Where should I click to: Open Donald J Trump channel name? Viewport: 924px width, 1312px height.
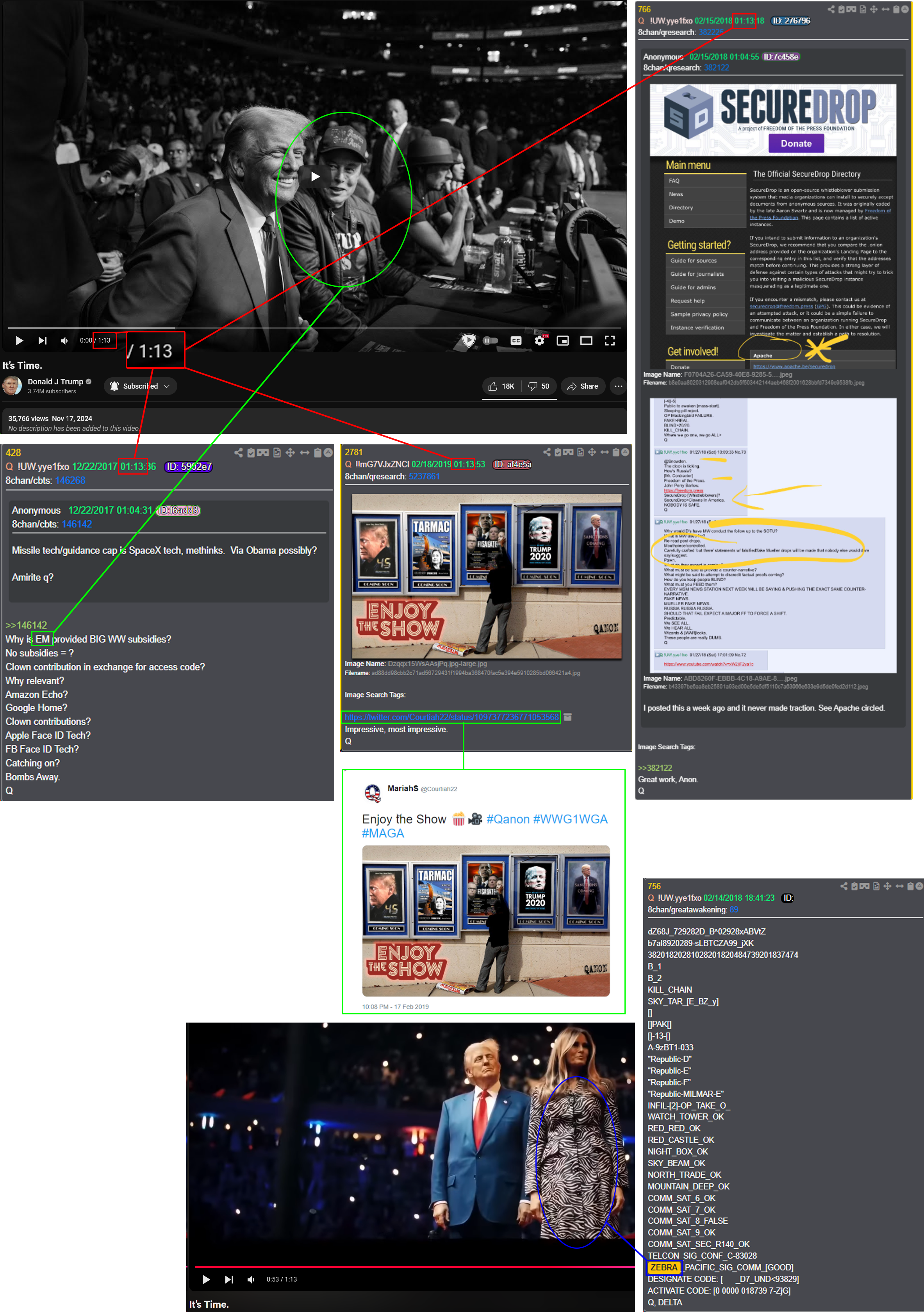coord(55,382)
